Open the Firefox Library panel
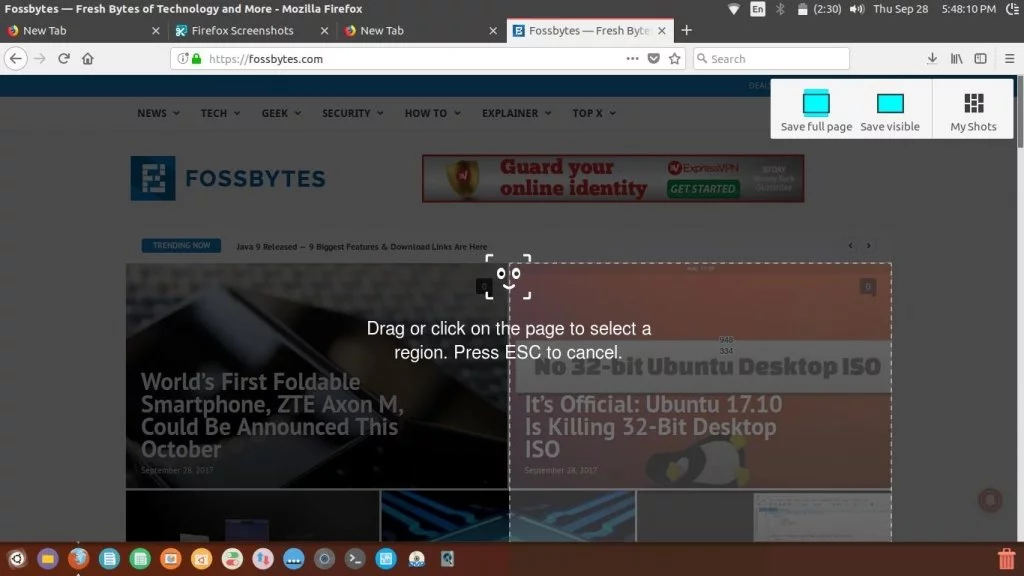Screen dimensions: 1024x576 pos(956,58)
